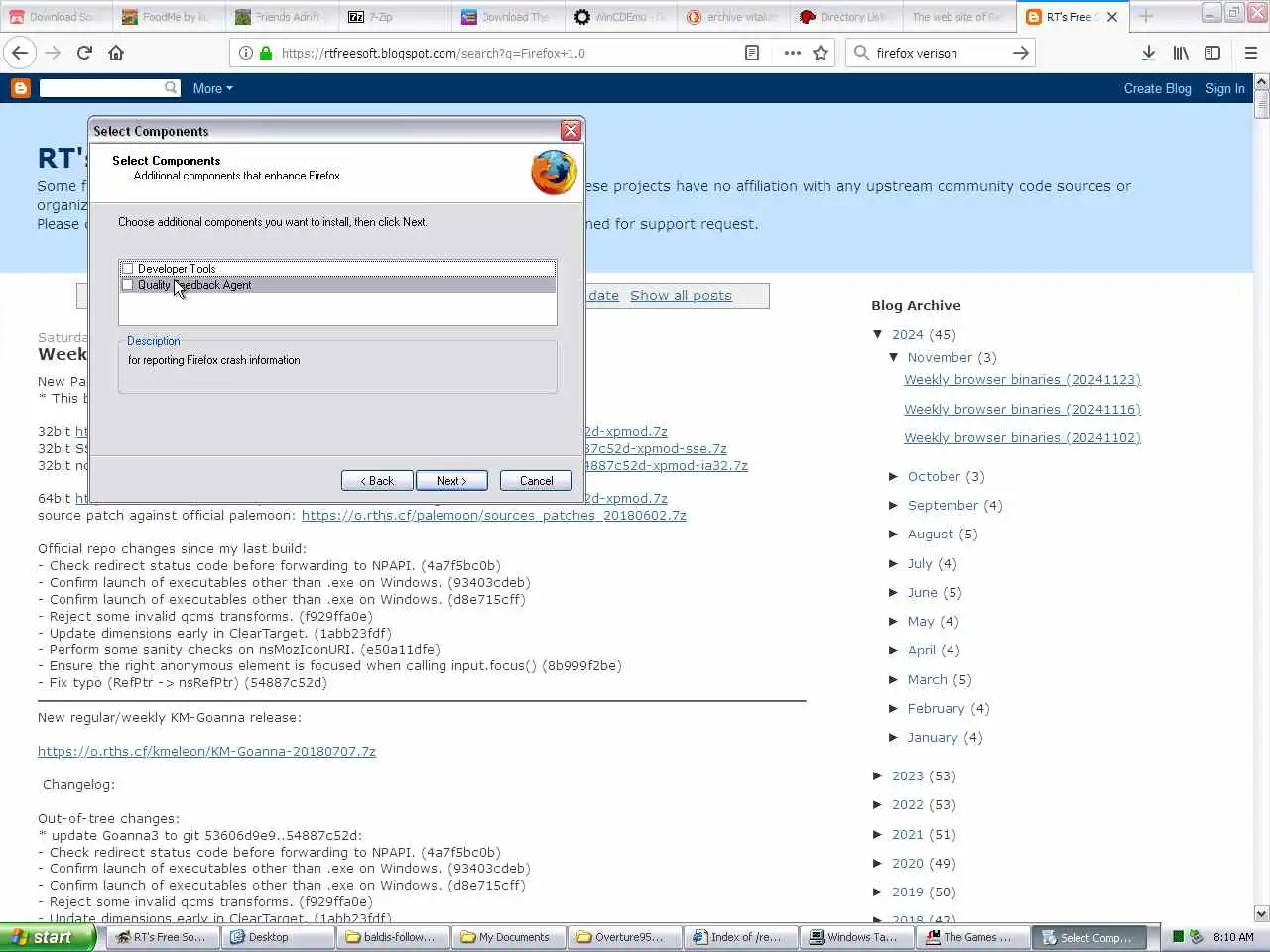Close the Select Components dialog
Image resolution: width=1270 pixels, height=952 pixels.
tap(571, 130)
